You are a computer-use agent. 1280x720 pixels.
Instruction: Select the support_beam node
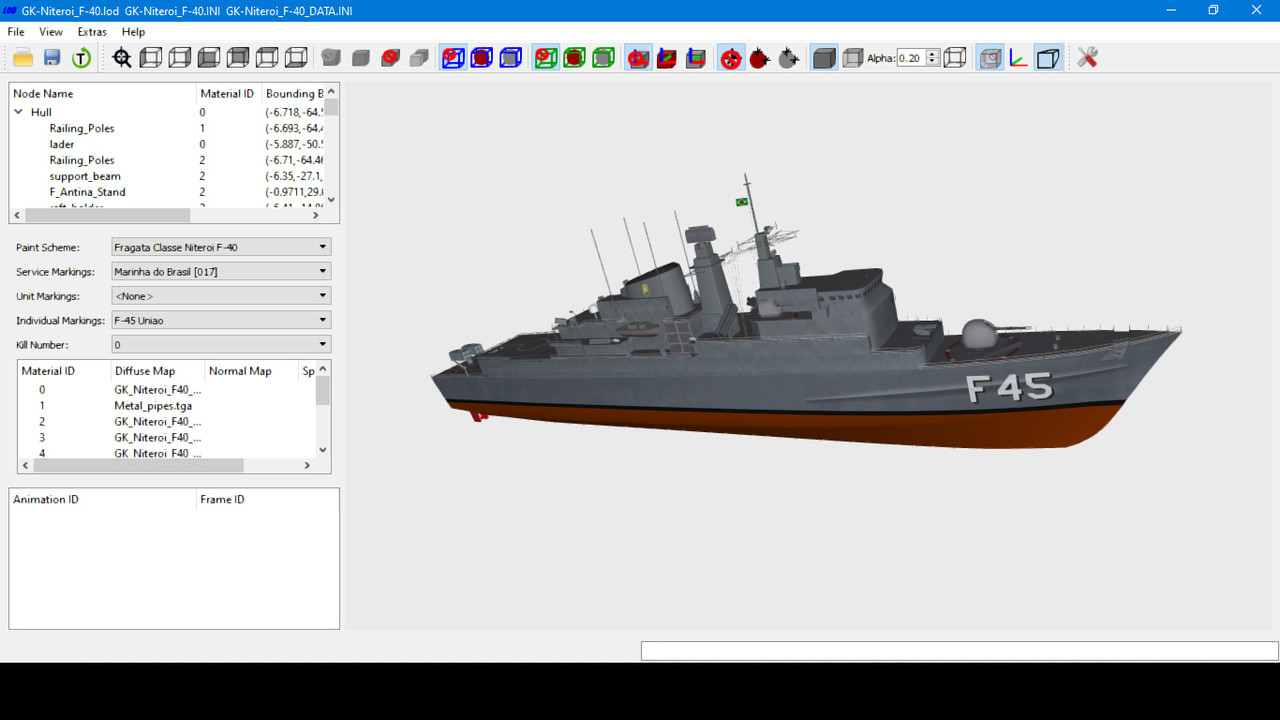click(85, 176)
